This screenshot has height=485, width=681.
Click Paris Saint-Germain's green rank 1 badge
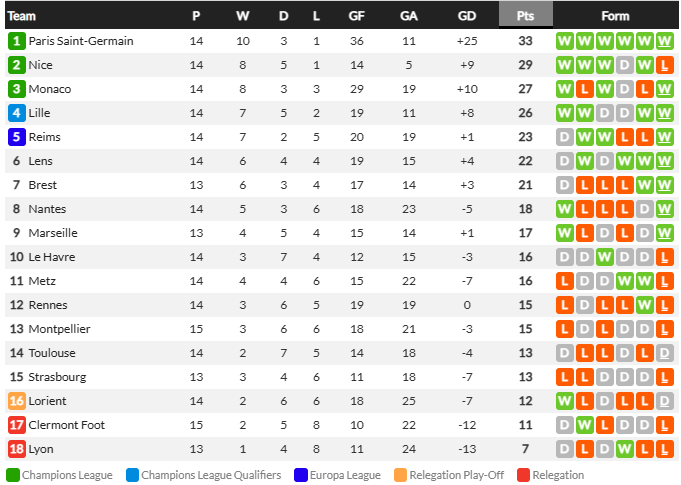tap(17, 41)
